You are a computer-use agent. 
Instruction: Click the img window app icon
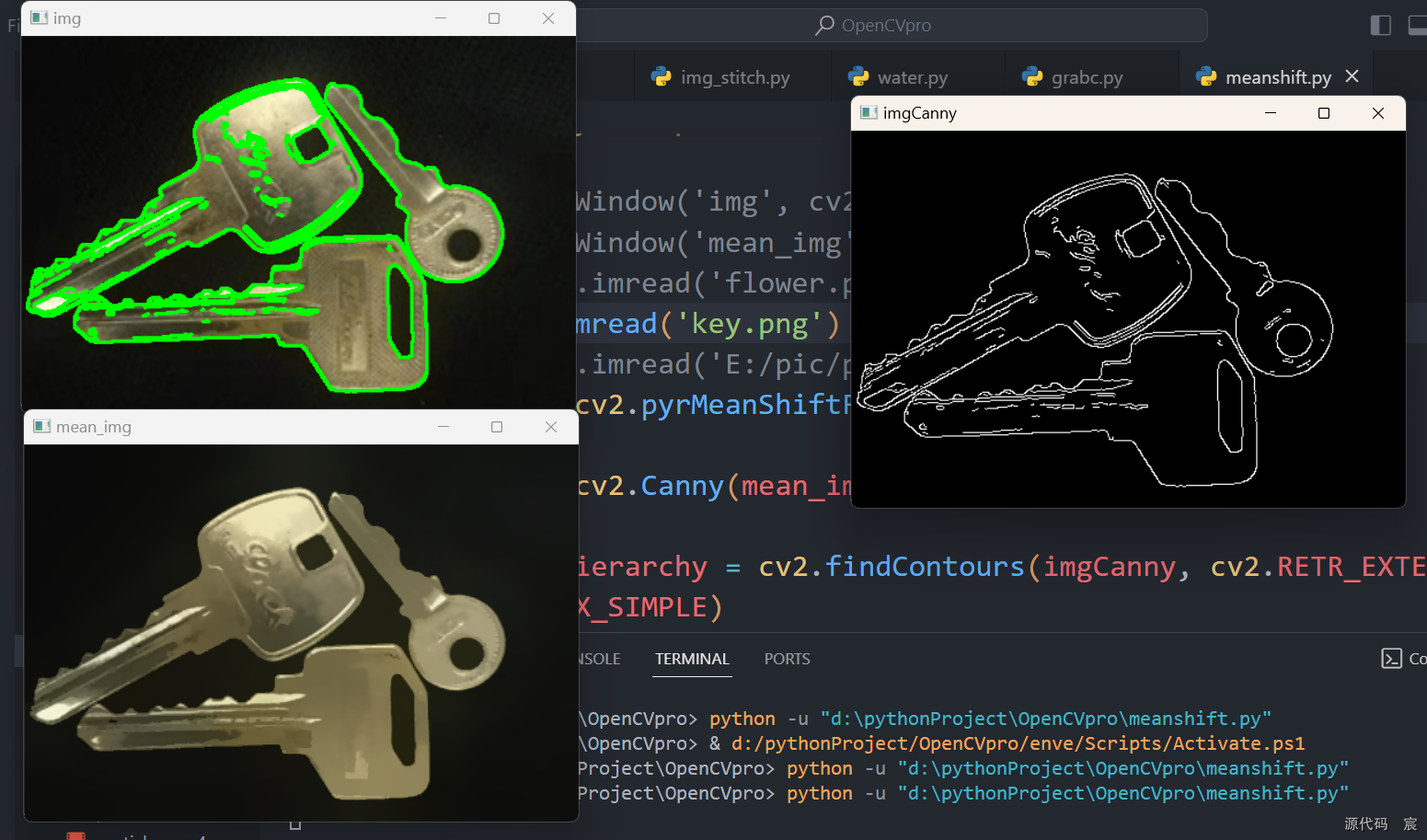(39, 17)
